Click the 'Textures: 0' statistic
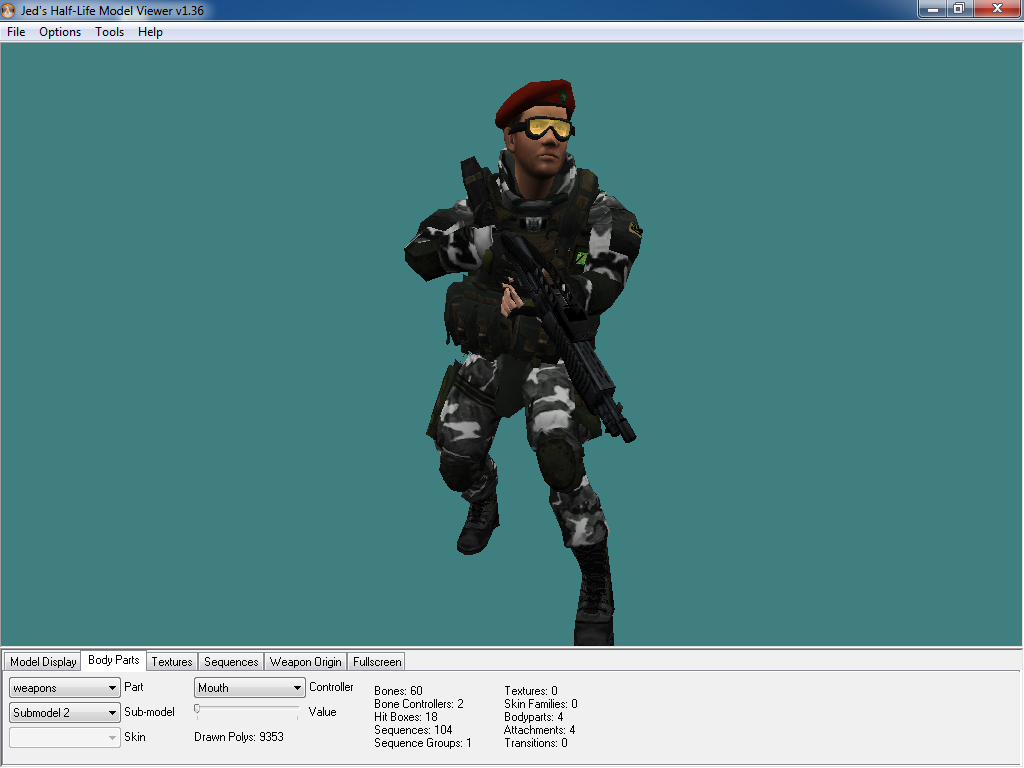The image size is (1024, 768). click(x=531, y=691)
